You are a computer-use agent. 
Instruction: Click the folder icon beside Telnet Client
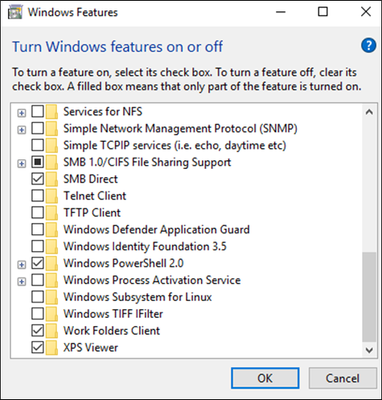click(x=52, y=196)
